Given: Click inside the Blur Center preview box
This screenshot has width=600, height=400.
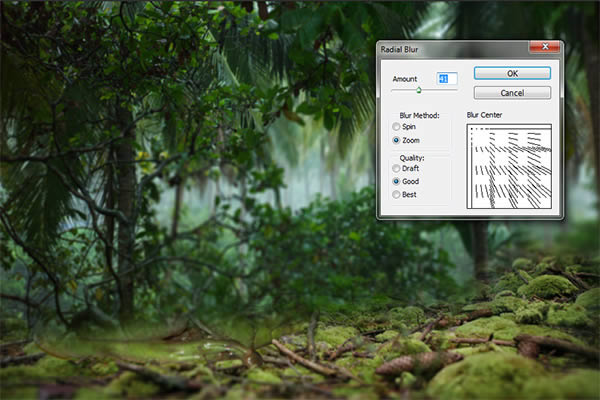Looking at the screenshot, I should pyautogui.click(x=509, y=166).
